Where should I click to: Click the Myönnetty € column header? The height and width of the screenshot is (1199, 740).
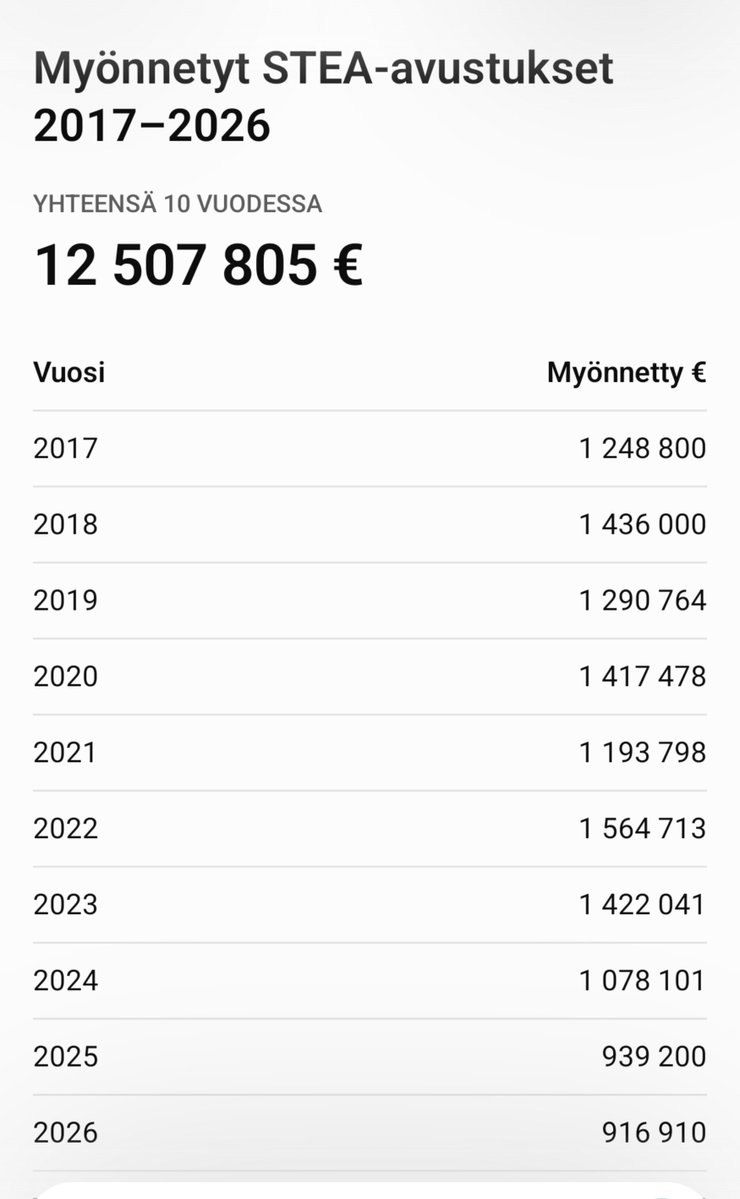pos(627,373)
